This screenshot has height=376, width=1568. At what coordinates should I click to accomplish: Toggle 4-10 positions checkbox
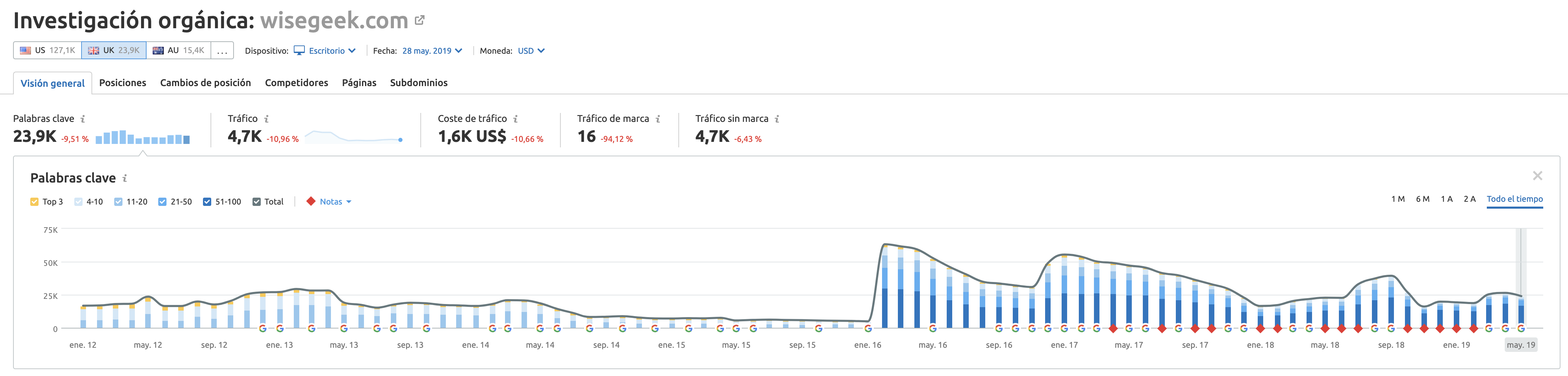(78, 202)
